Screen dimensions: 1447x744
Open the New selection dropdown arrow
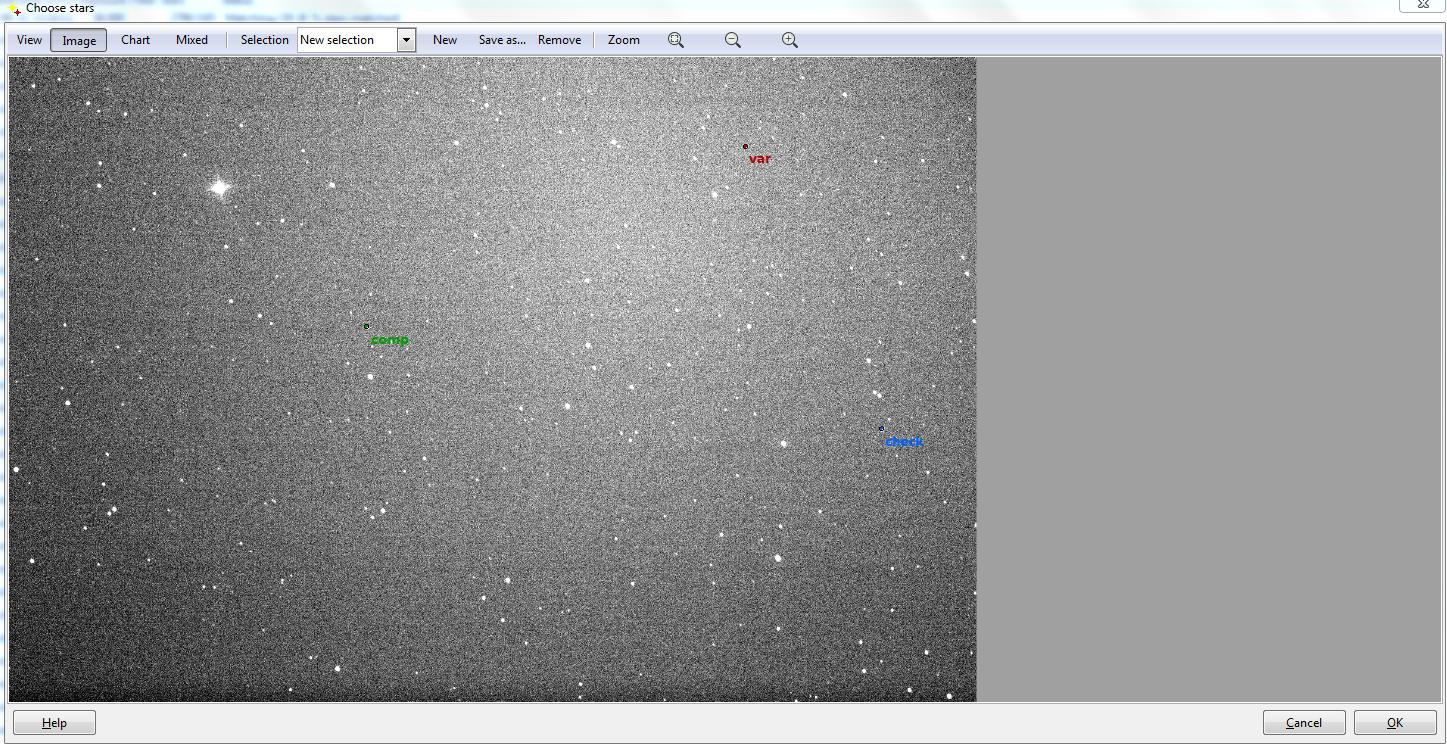click(406, 40)
